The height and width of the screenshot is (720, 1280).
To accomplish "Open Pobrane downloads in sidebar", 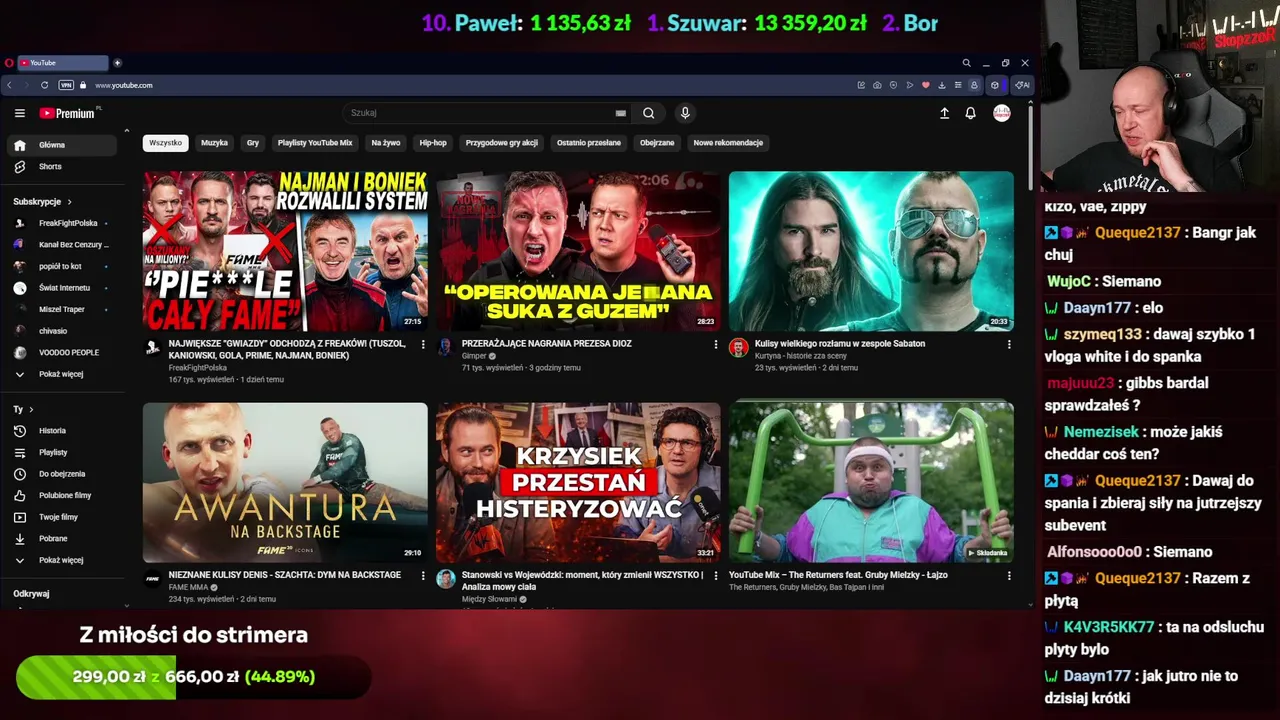I will [64, 538].
